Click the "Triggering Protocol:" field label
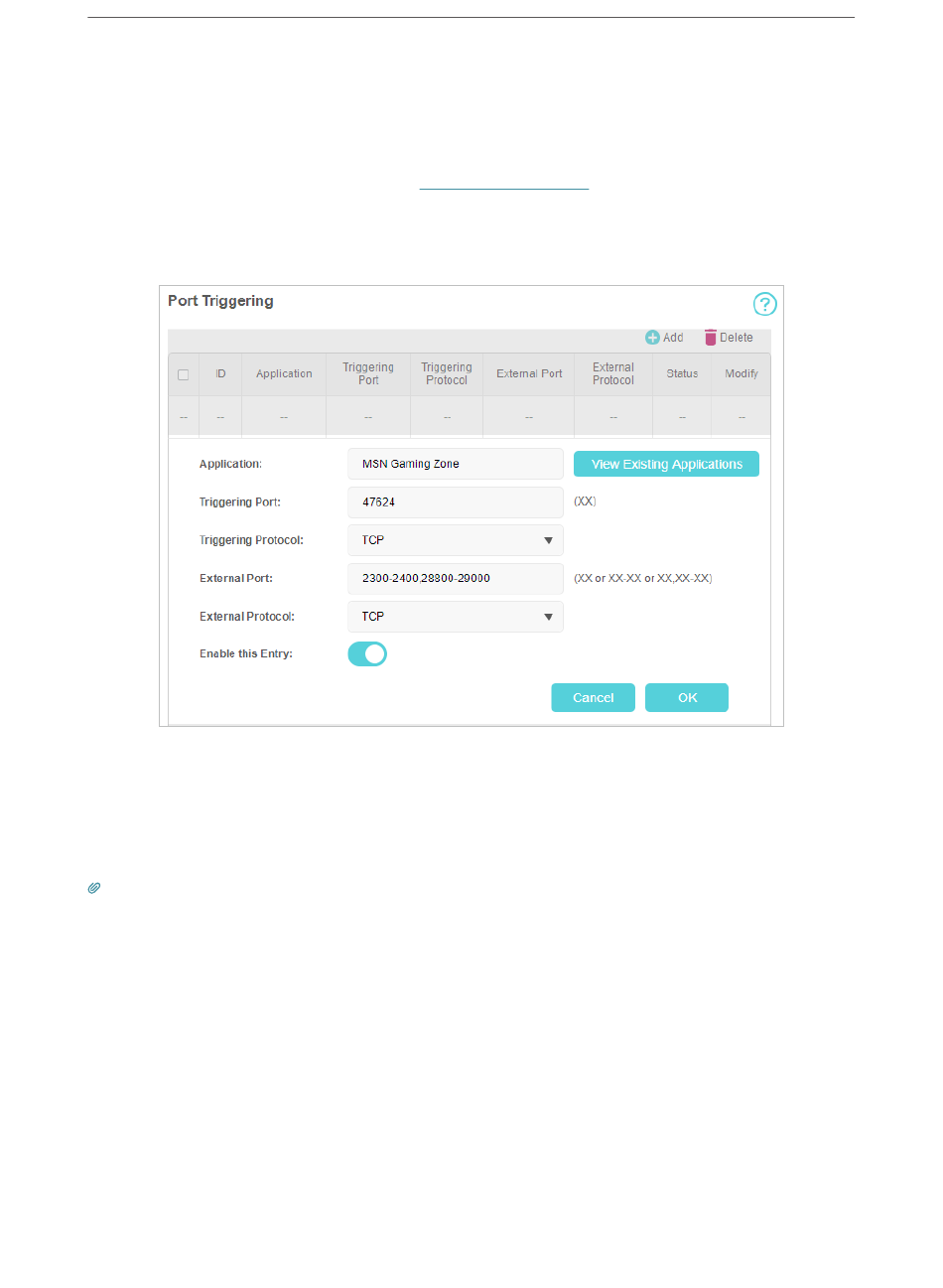Screen dimensions: 943x1288 [x=251, y=540]
